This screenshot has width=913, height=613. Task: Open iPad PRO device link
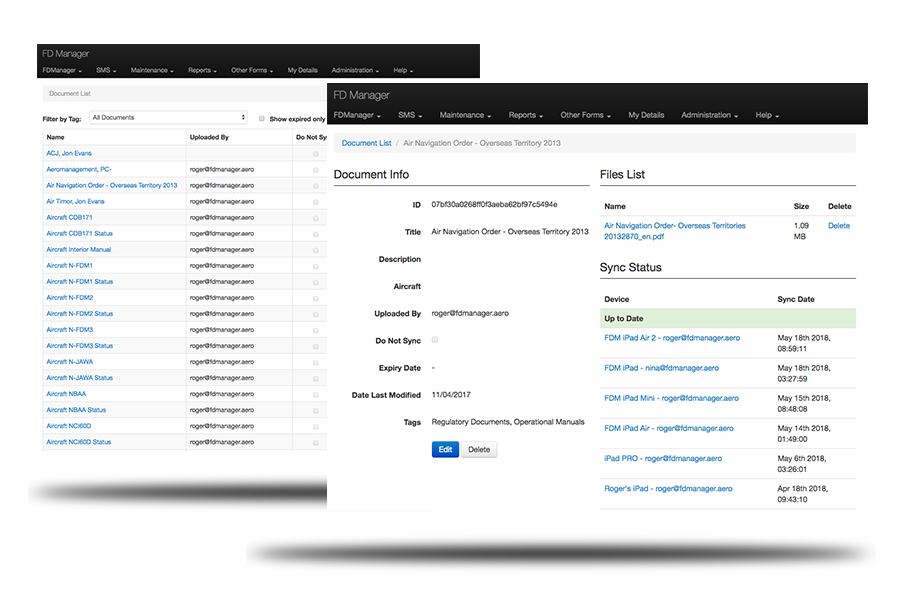click(663, 459)
